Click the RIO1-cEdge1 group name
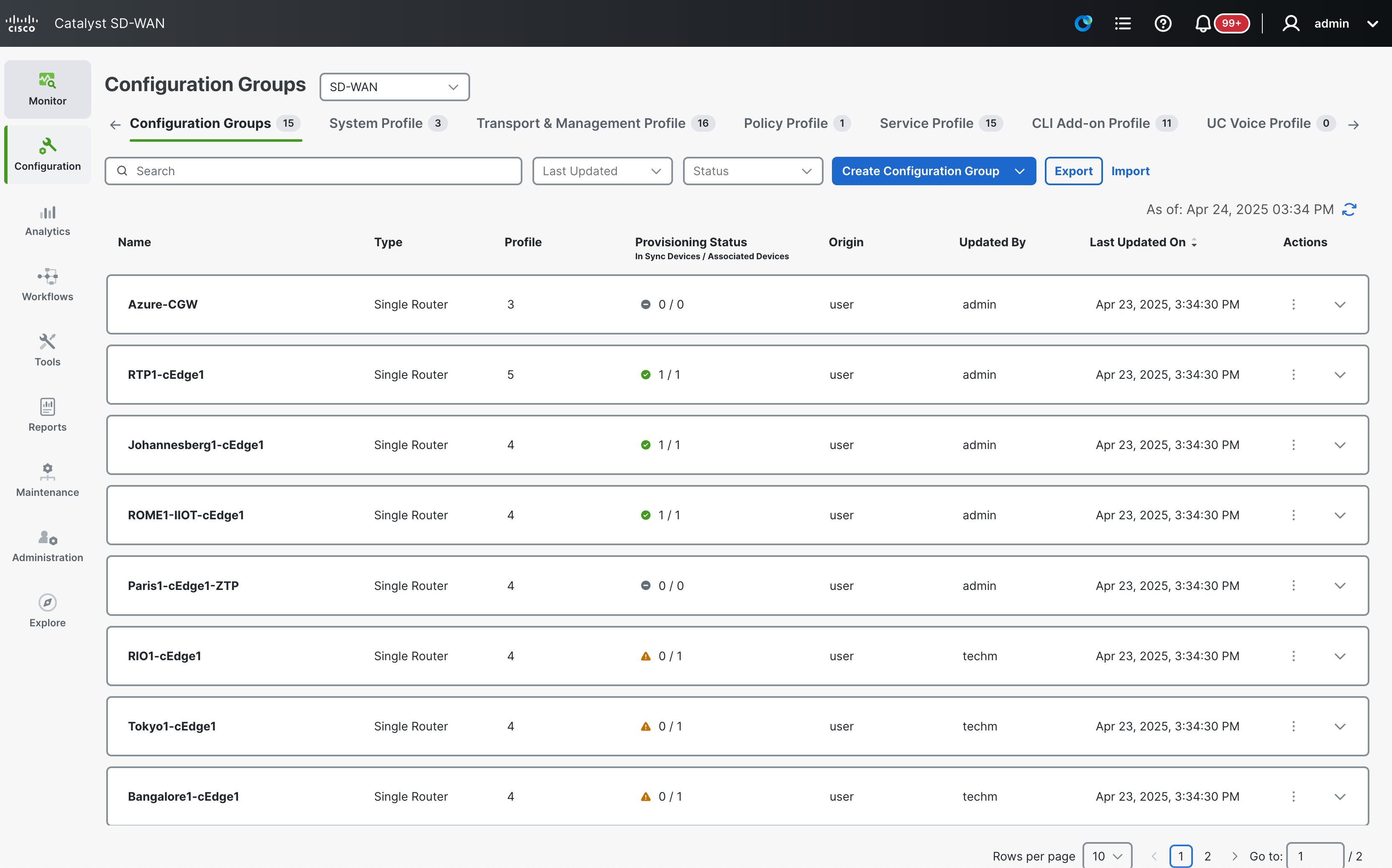Screen dimensions: 1392x868 pyautogui.click(x=164, y=656)
